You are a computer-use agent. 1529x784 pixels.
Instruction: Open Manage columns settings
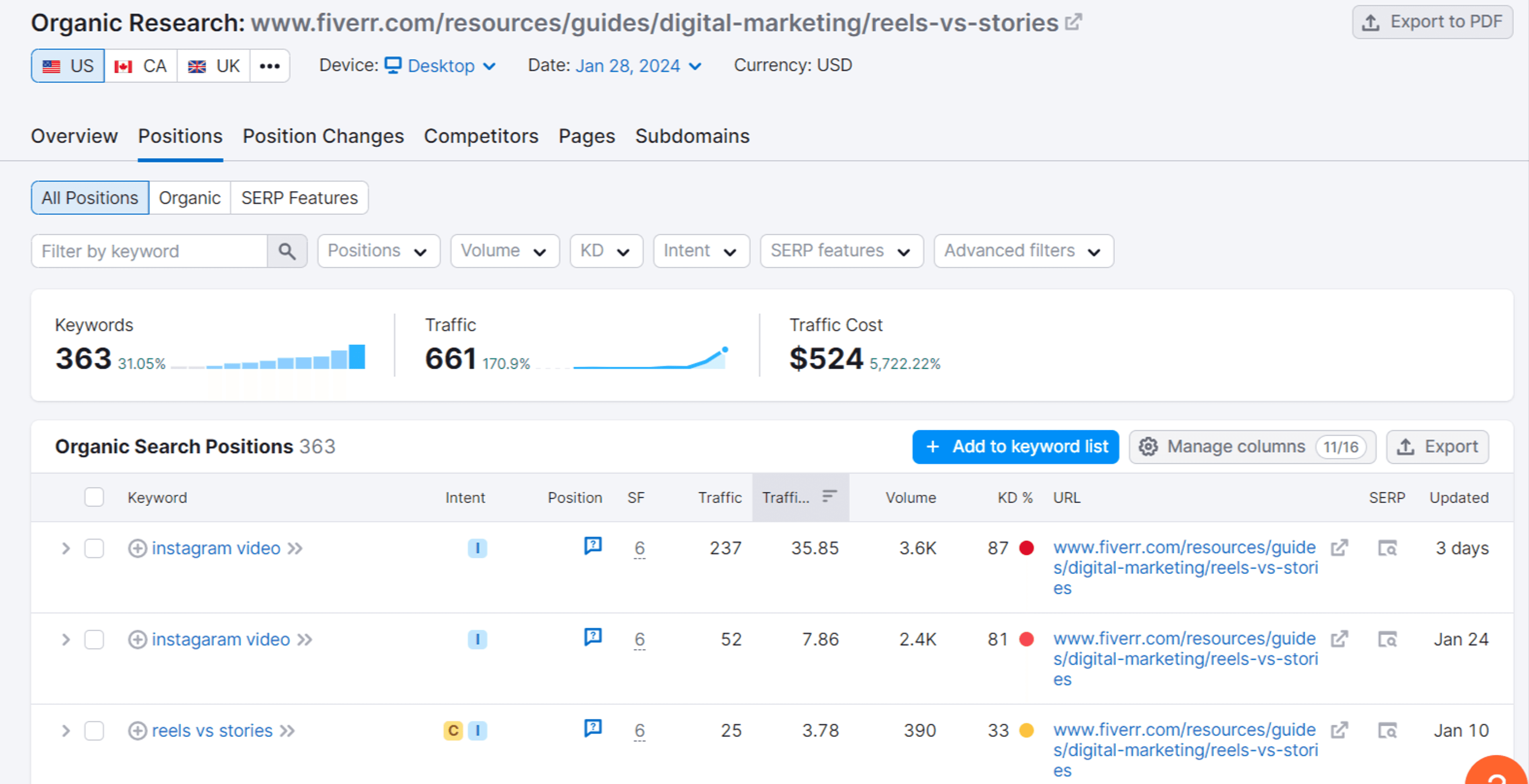pyautogui.click(x=1252, y=447)
